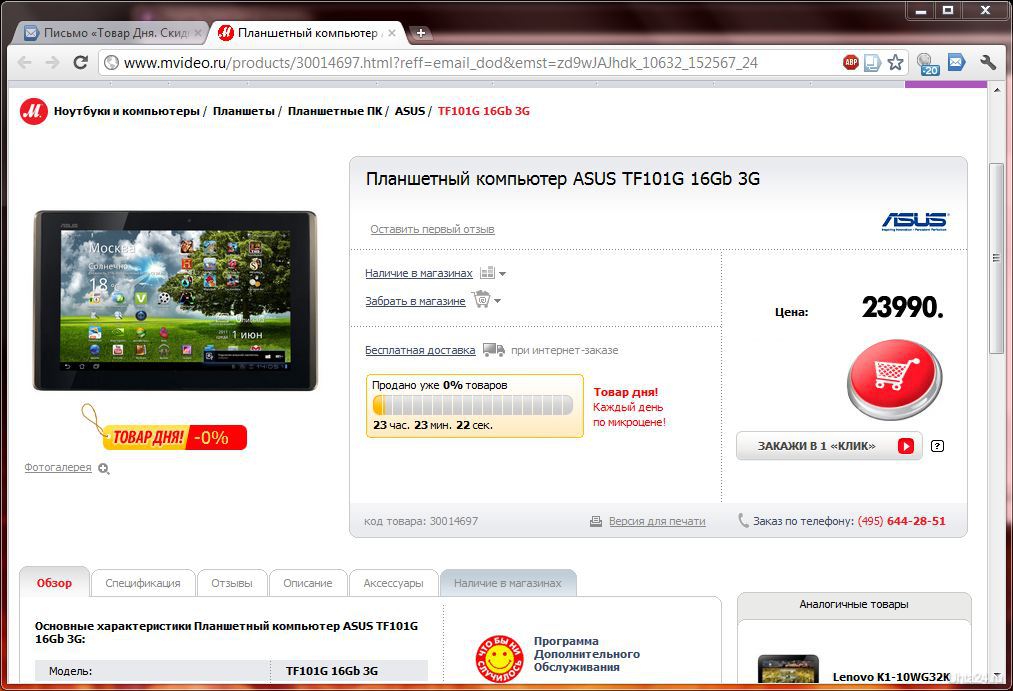Click the Lenovo tablet thumbnail
Image resolution: width=1013 pixels, height=691 pixels.
click(x=788, y=669)
